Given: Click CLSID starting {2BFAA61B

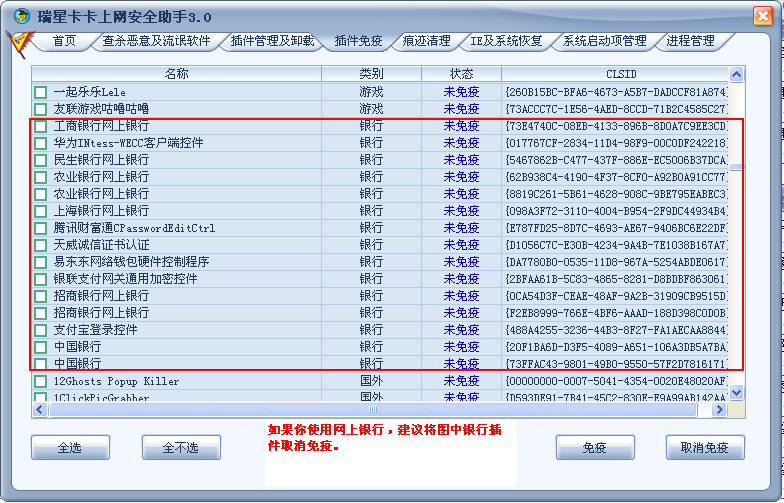Looking at the screenshot, I should pos(616,279).
